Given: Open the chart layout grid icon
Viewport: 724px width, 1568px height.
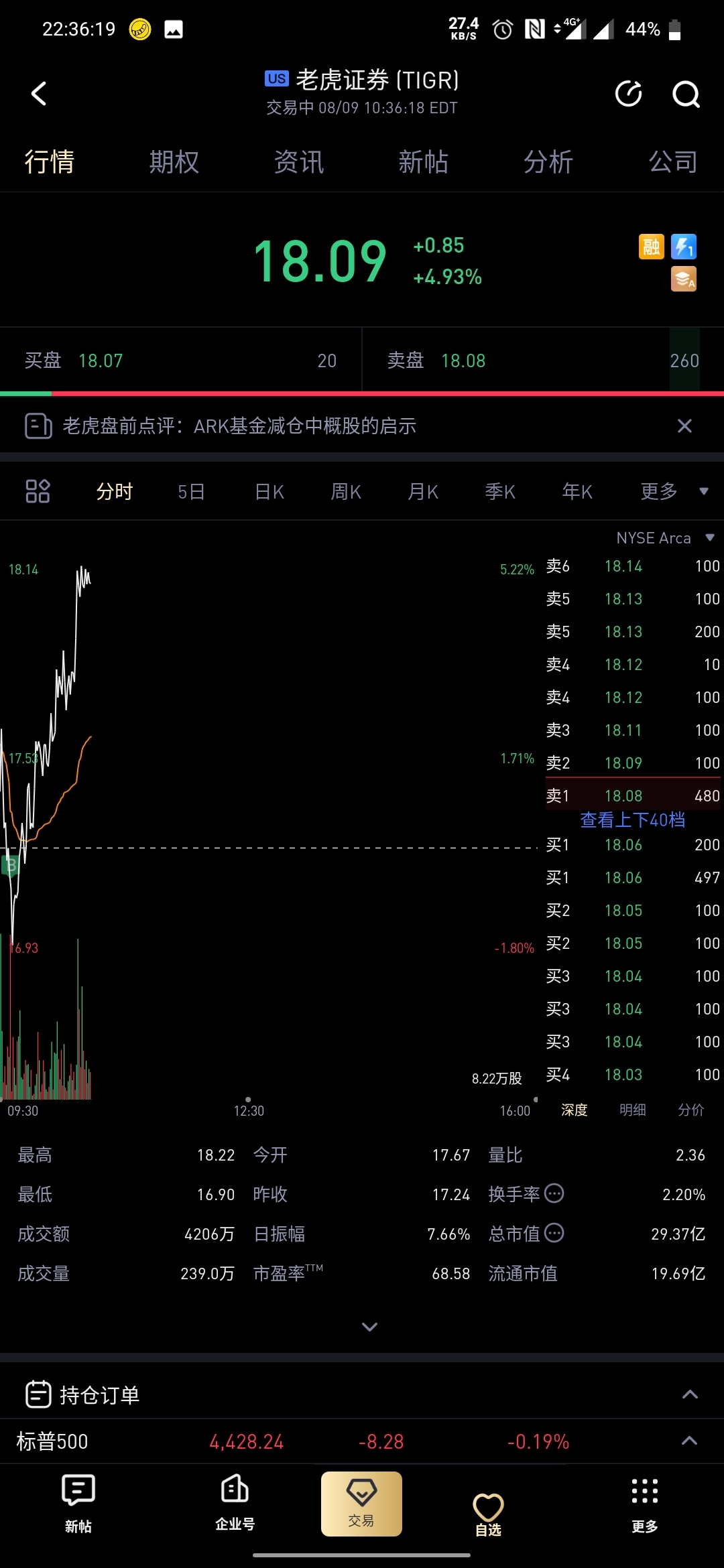Looking at the screenshot, I should tap(38, 491).
